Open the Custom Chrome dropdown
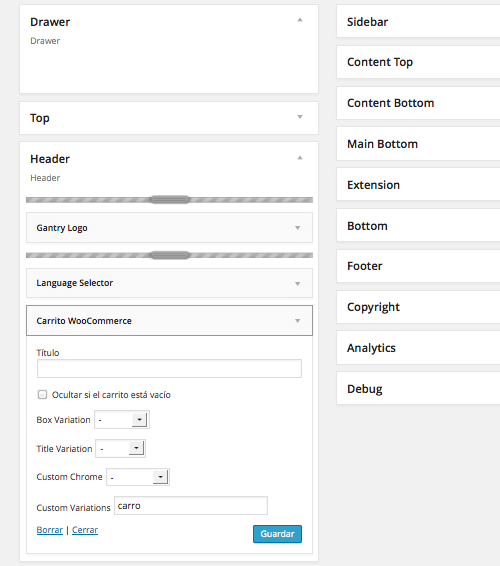 pyautogui.click(x=138, y=477)
